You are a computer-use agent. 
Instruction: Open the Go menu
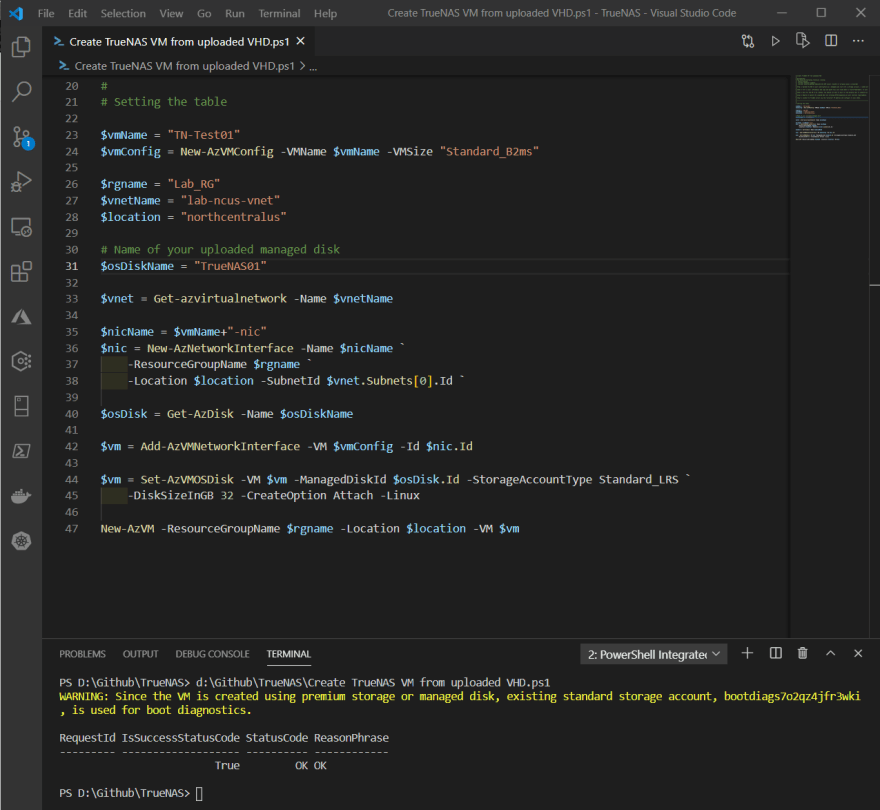click(204, 13)
